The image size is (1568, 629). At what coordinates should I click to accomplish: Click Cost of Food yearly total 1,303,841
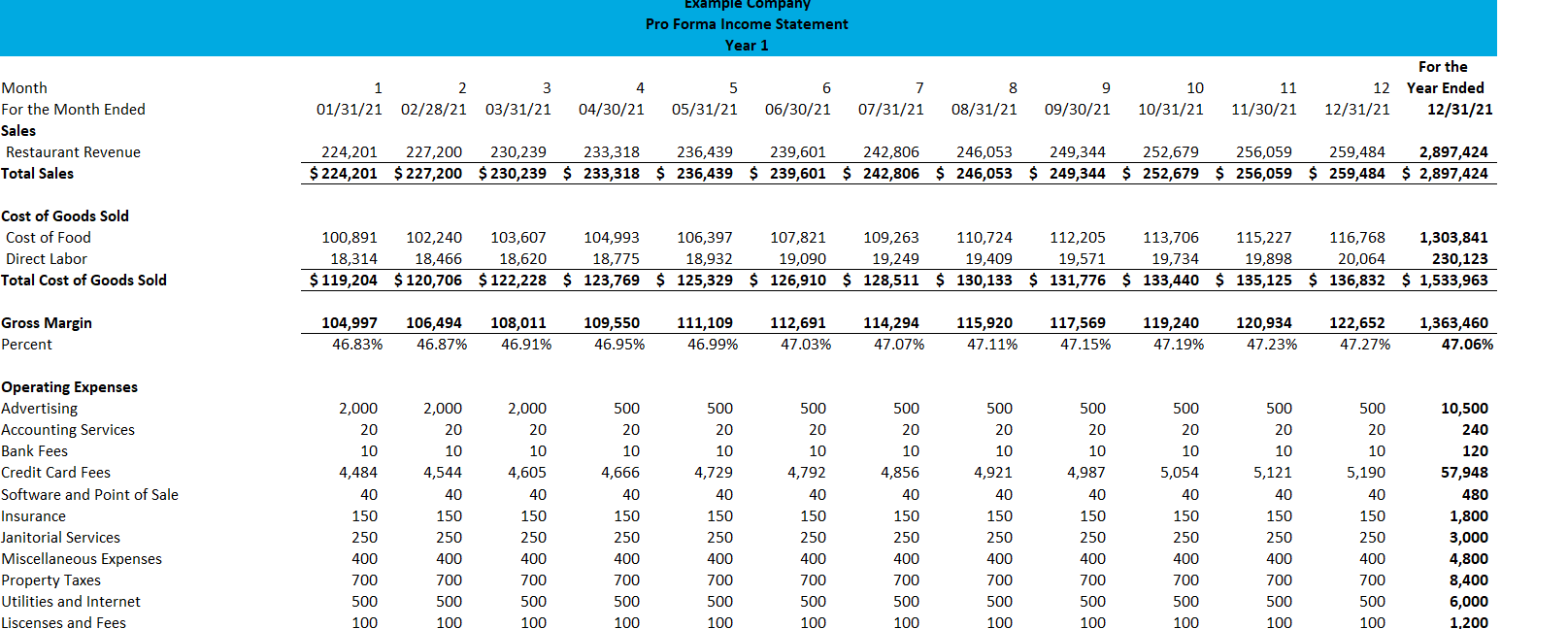pos(1453,238)
